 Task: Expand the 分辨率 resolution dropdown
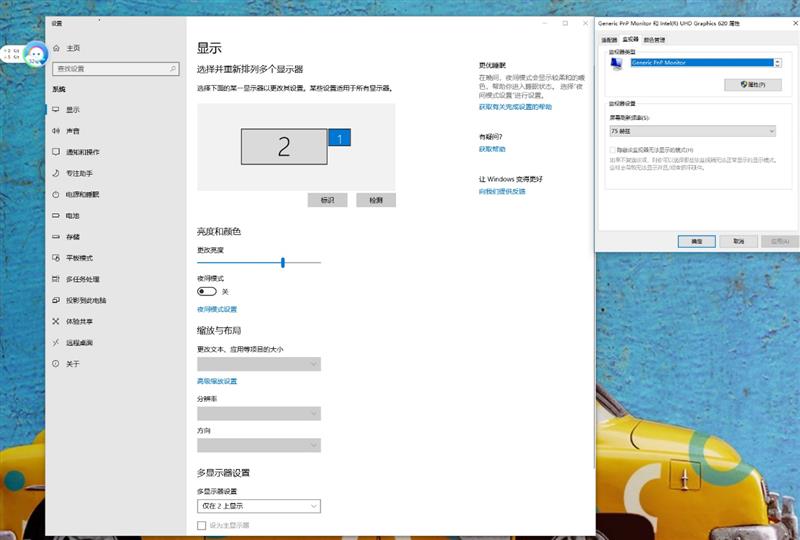(x=258, y=413)
